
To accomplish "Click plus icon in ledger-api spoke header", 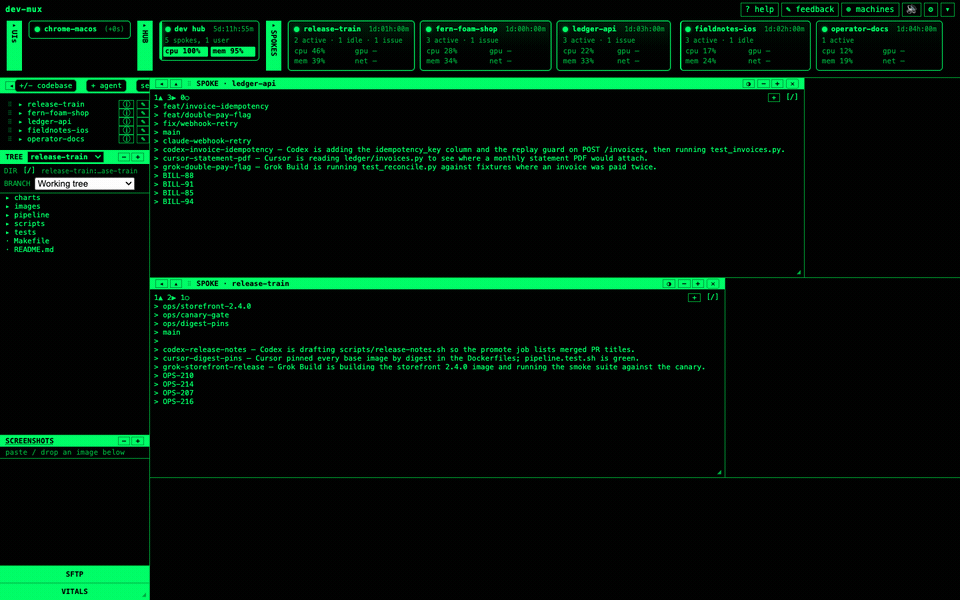I will 778,84.
